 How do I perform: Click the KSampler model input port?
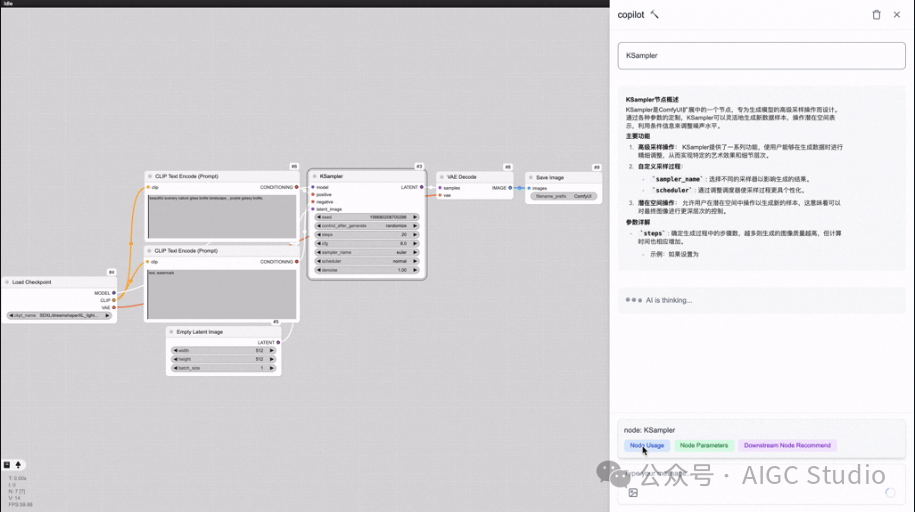(x=313, y=187)
